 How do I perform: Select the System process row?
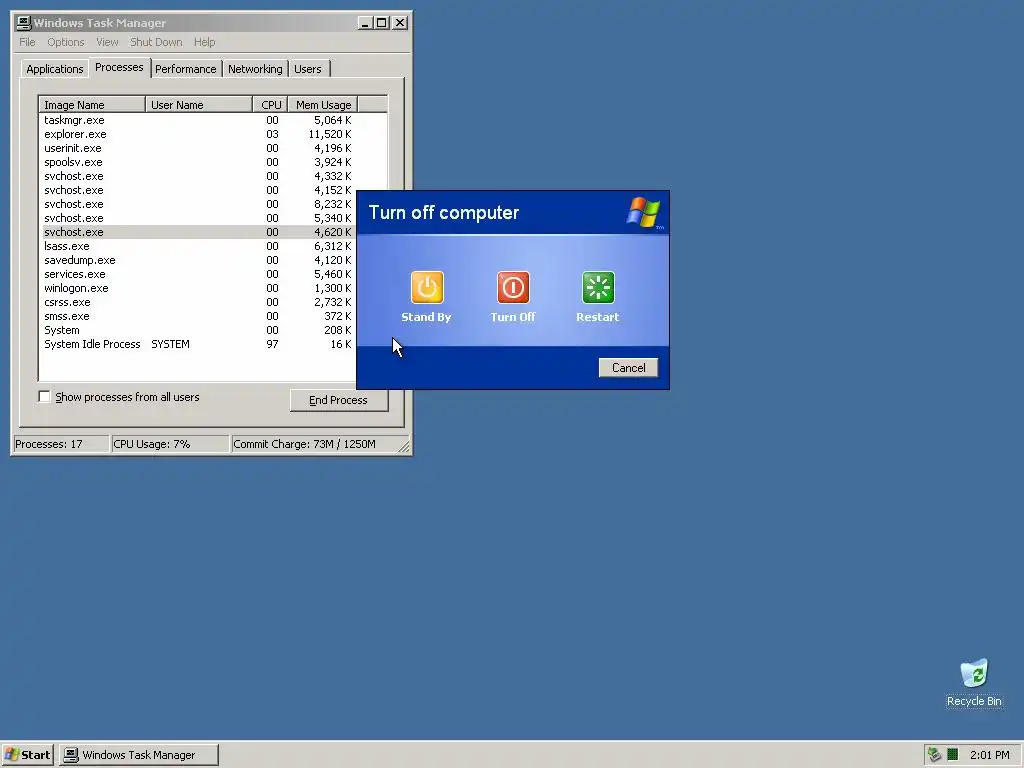198,330
